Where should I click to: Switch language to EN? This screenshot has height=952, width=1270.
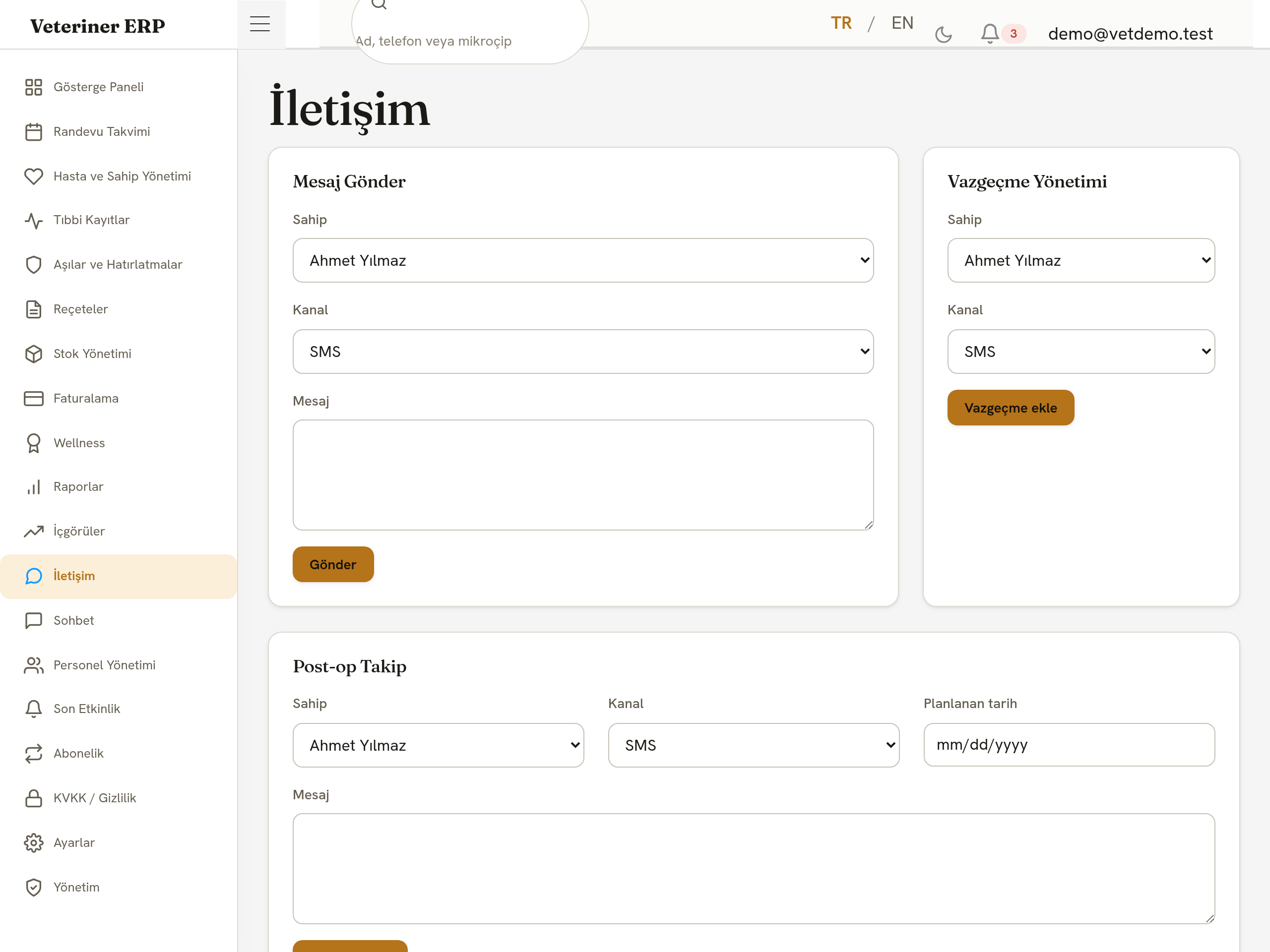902,23
